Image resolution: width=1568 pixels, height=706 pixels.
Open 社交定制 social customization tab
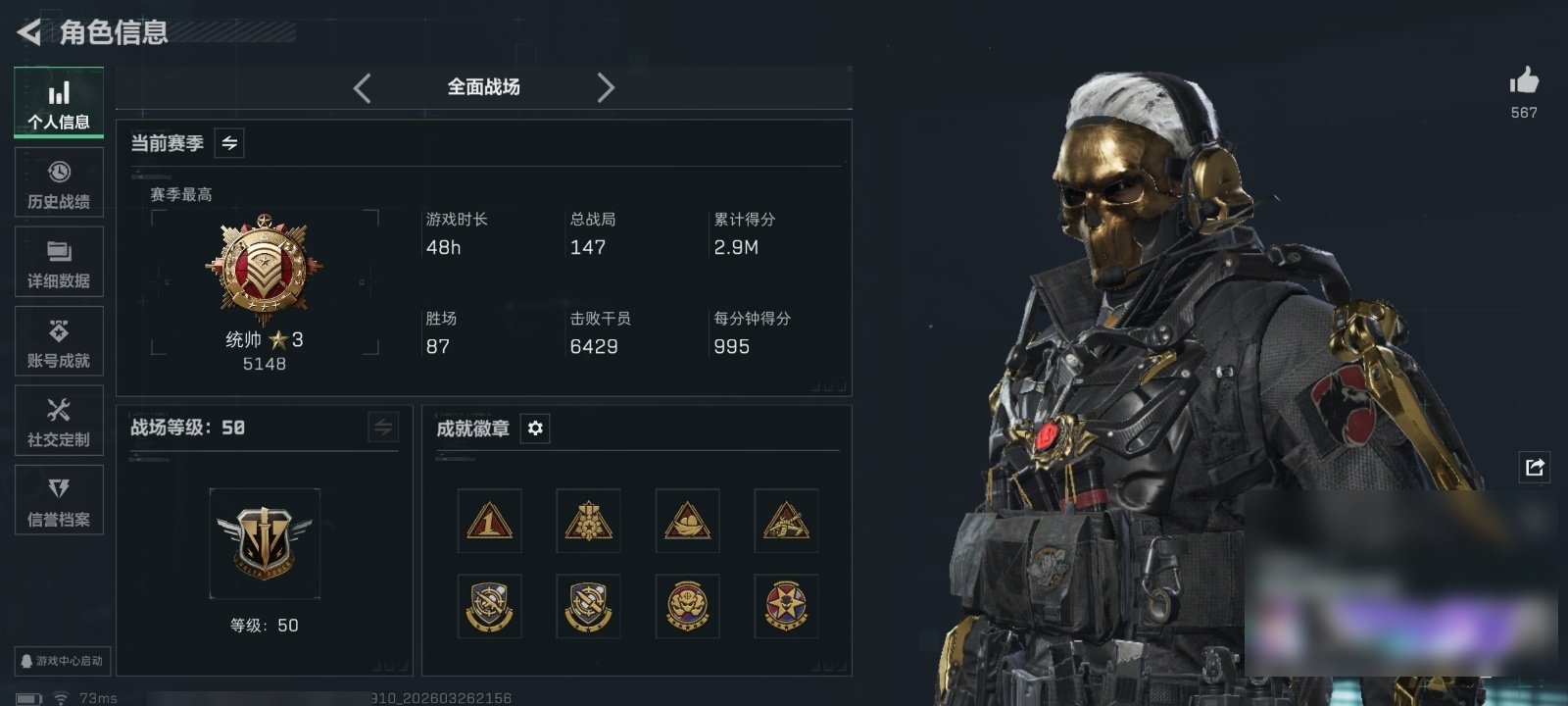[59, 421]
